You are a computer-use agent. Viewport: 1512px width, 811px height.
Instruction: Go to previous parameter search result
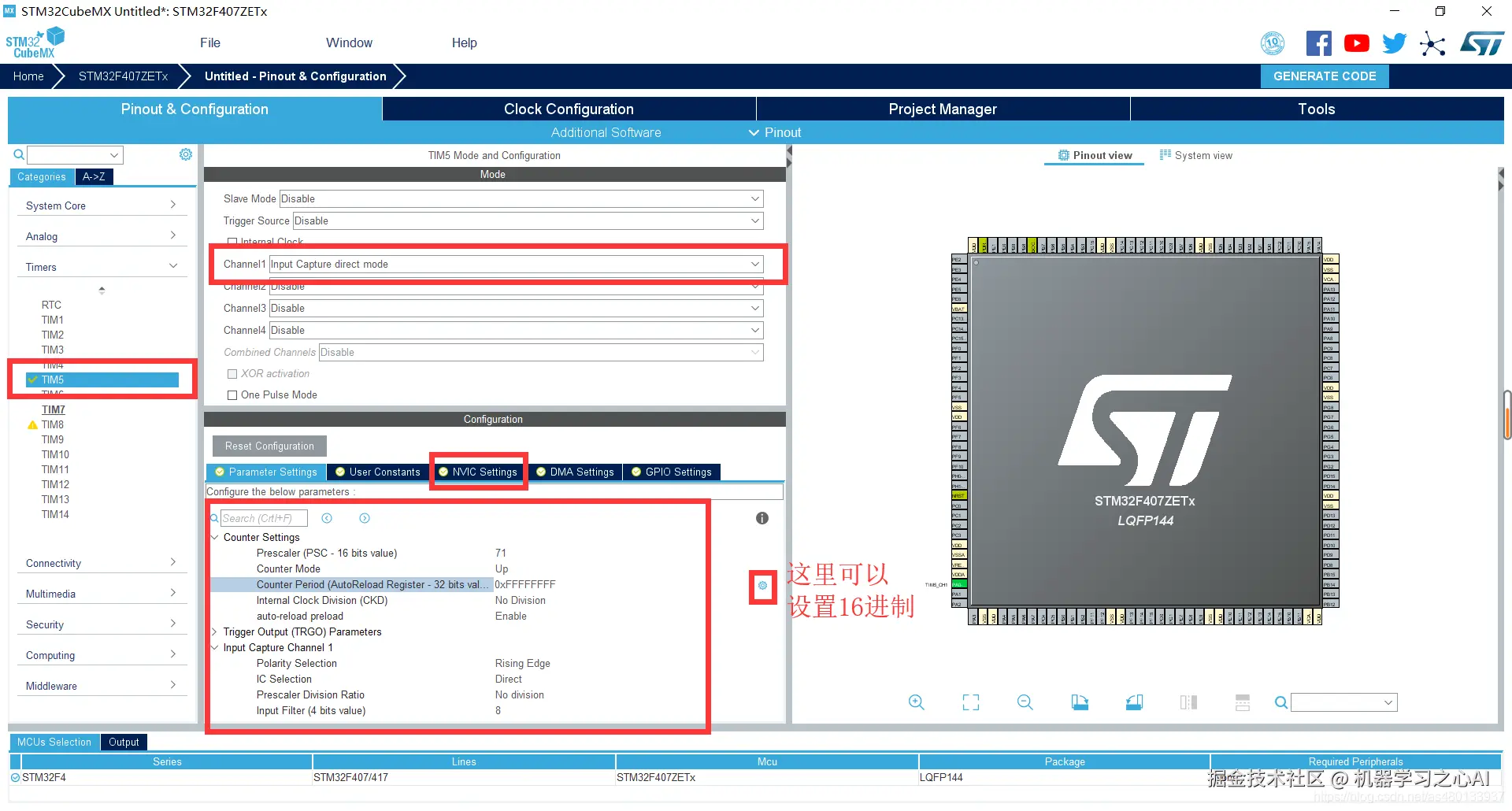pos(327,518)
